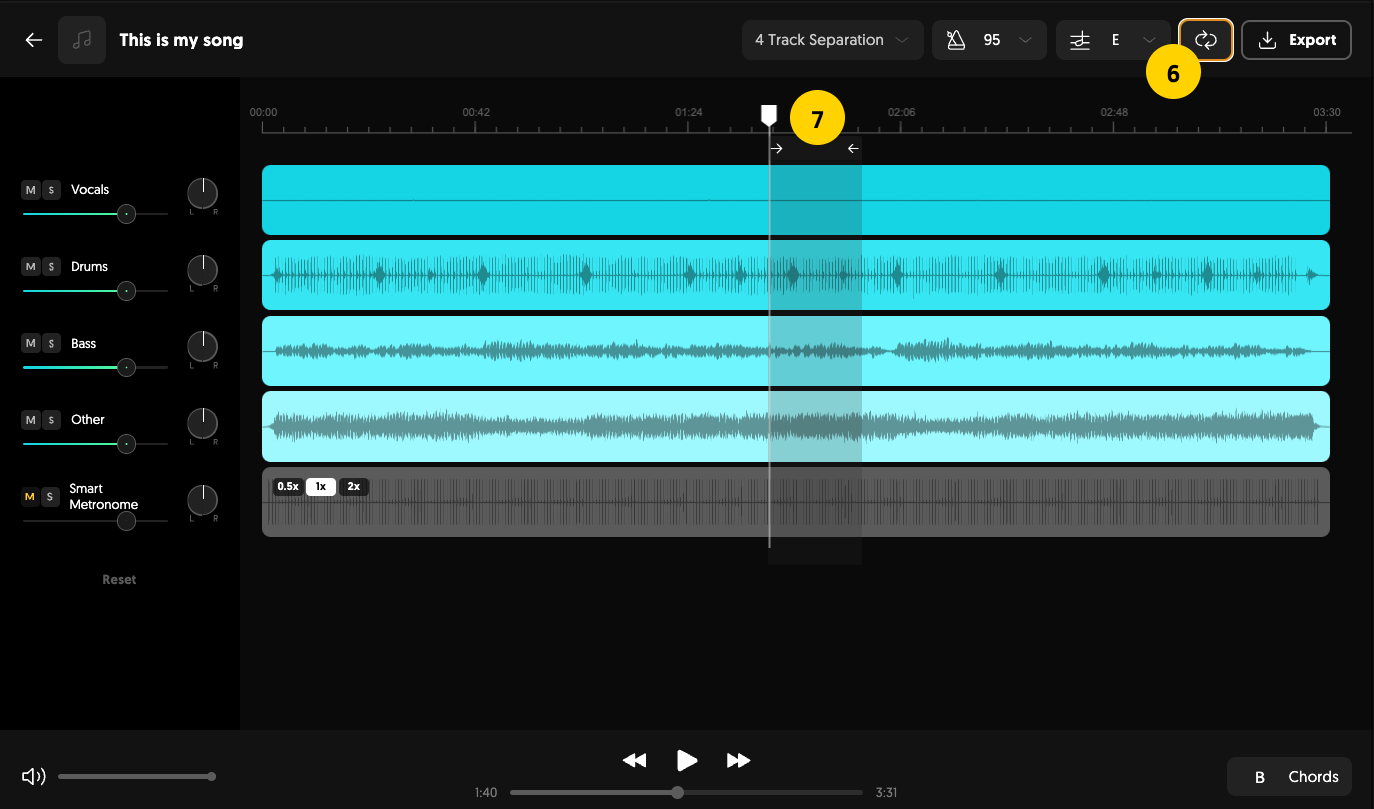
Task: Play the song
Action: [686, 761]
